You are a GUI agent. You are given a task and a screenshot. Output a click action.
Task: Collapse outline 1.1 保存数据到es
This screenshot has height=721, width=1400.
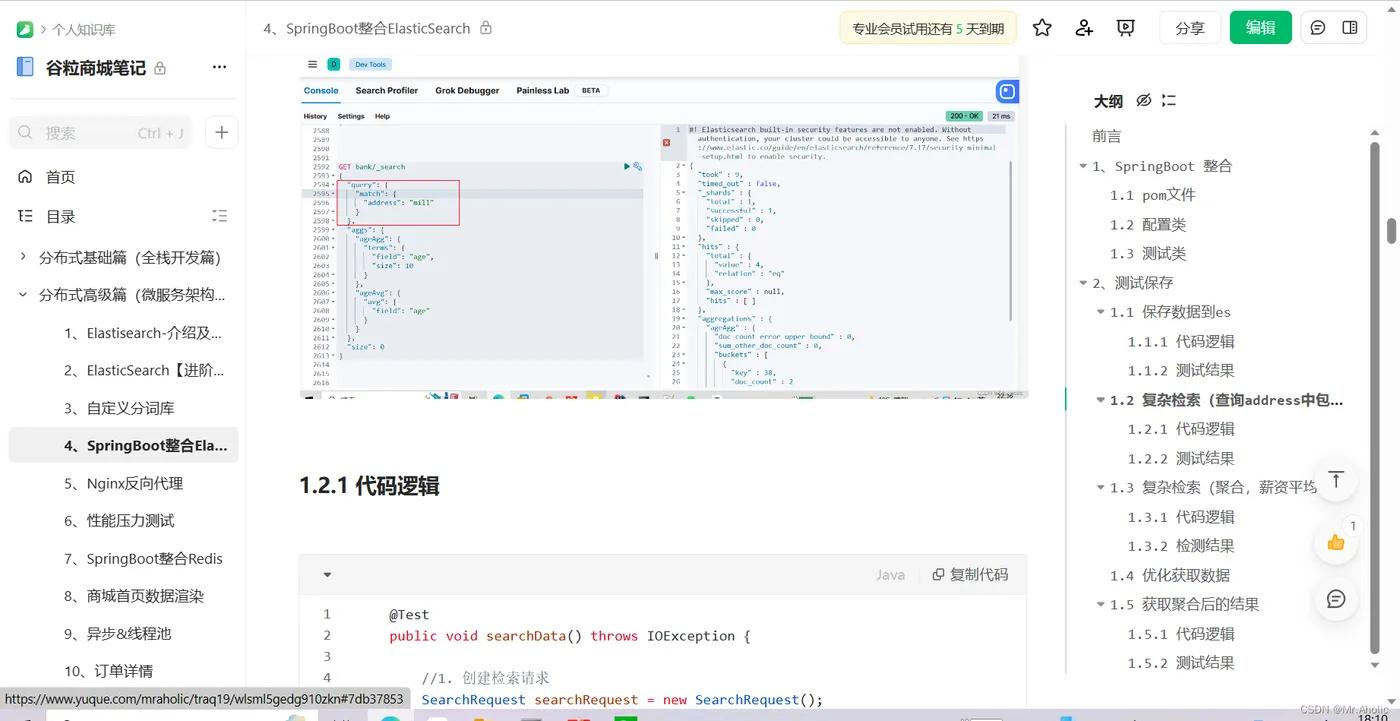tap(1101, 312)
